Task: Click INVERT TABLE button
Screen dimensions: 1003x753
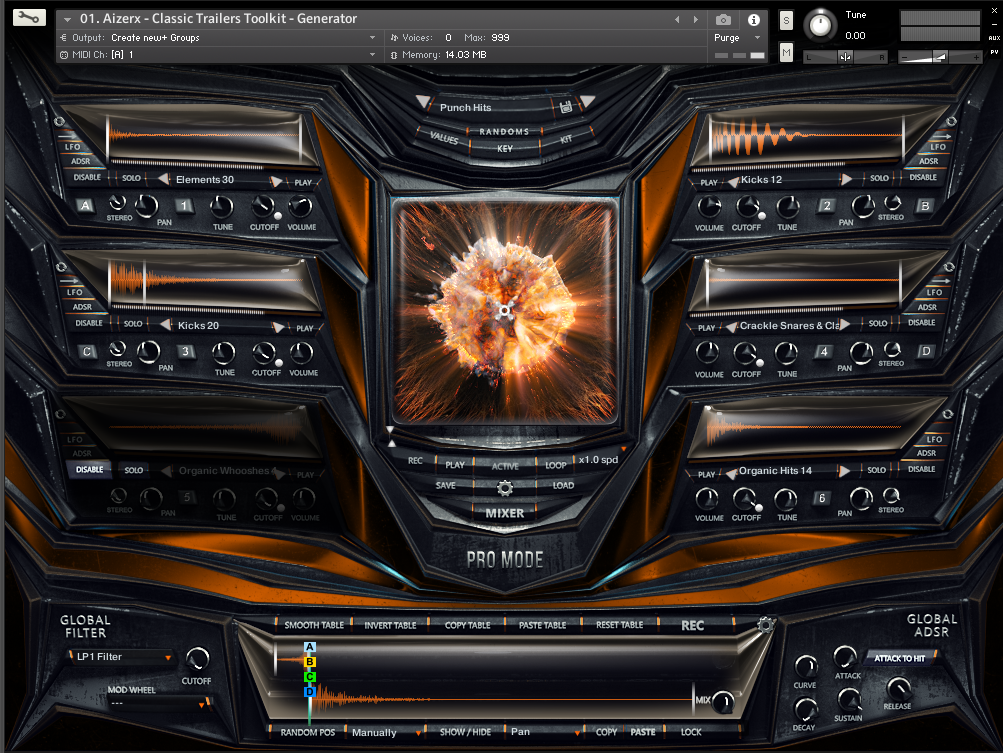Action: 390,625
